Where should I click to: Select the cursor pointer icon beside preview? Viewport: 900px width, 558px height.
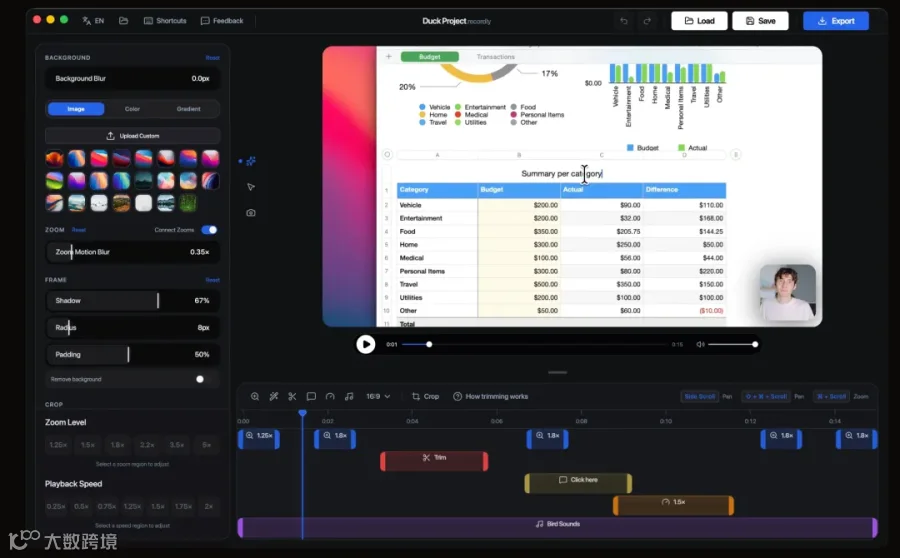251,187
